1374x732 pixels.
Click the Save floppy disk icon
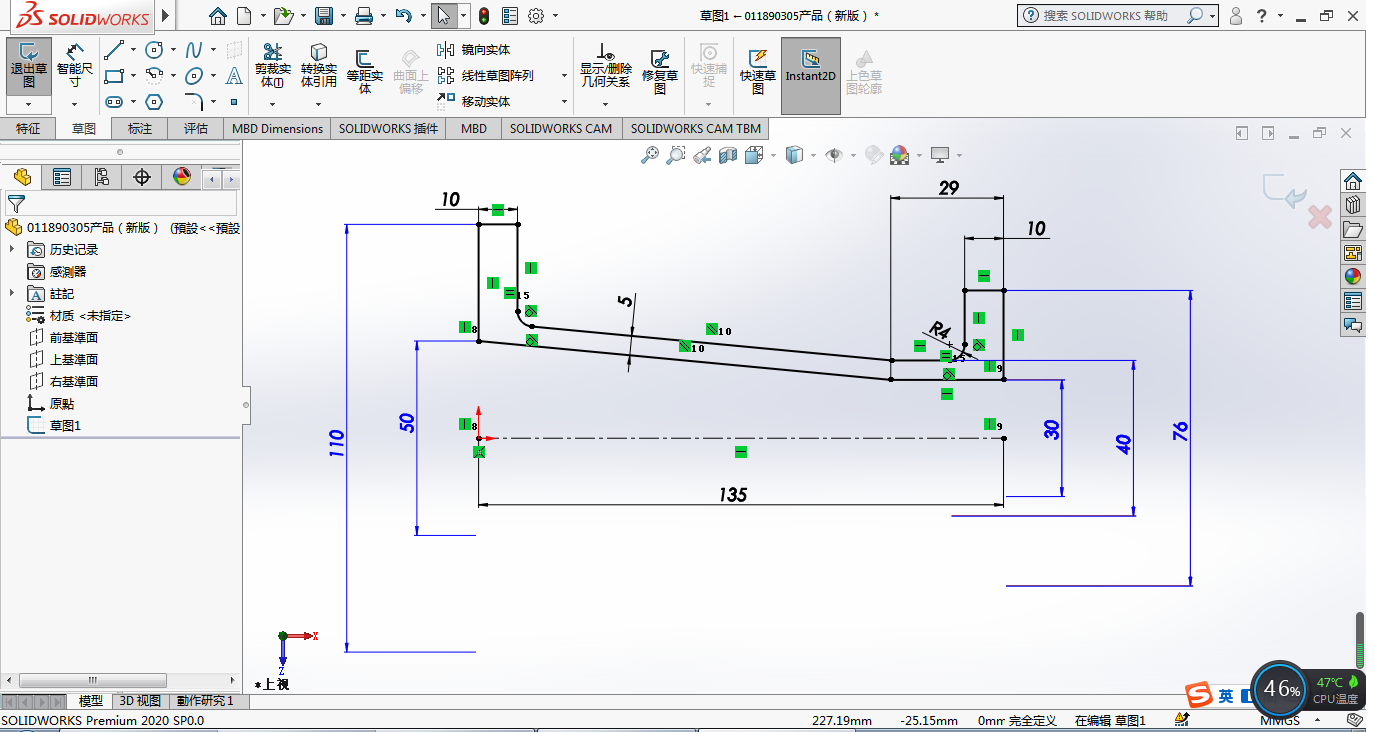[x=323, y=16]
